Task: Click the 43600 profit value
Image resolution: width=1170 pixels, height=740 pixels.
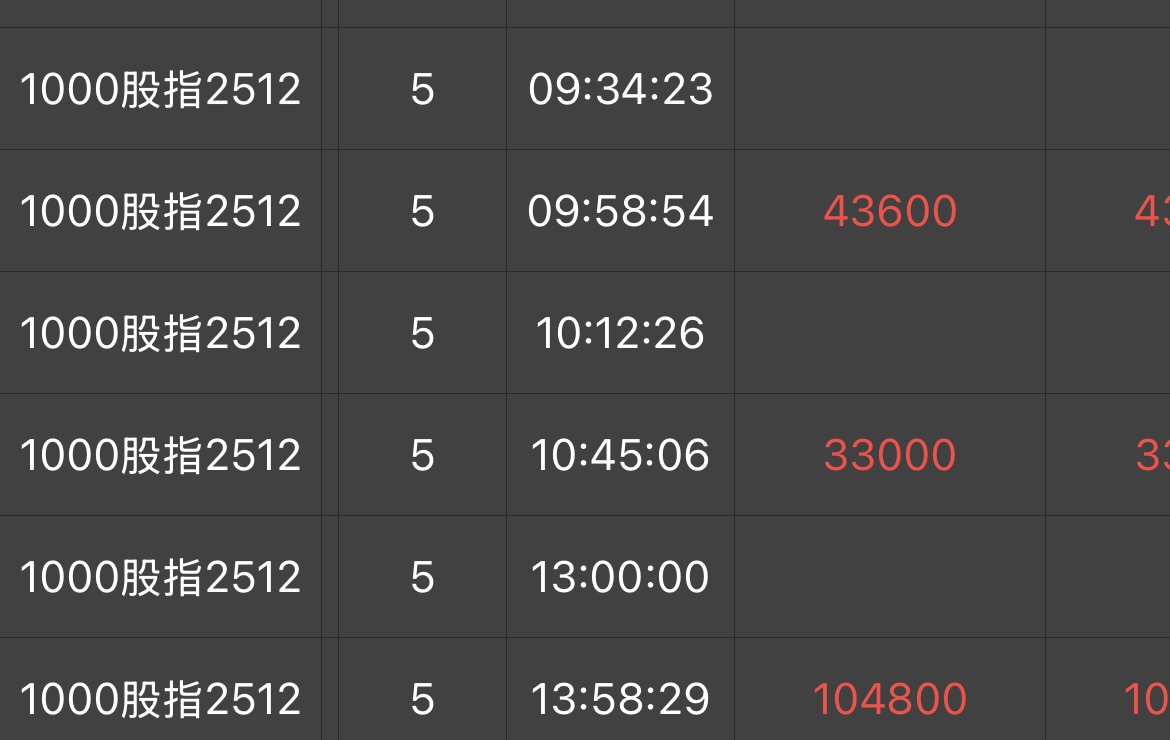Action: tap(890, 211)
